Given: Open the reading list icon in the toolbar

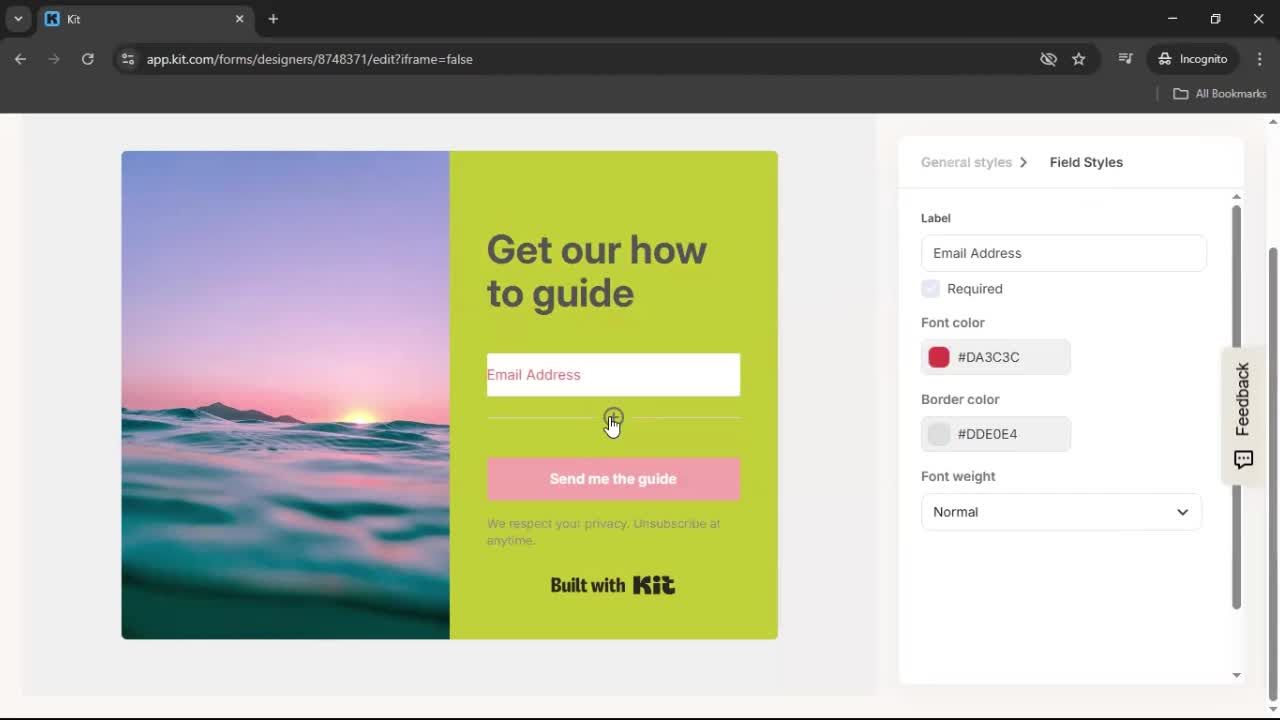Looking at the screenshot, I should (1125, 59).
